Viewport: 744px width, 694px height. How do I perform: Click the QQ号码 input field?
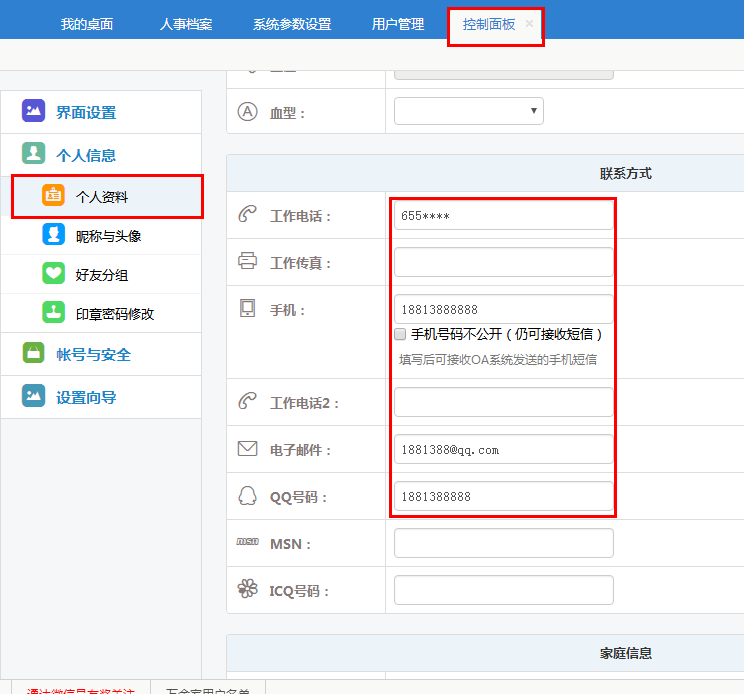503,496
